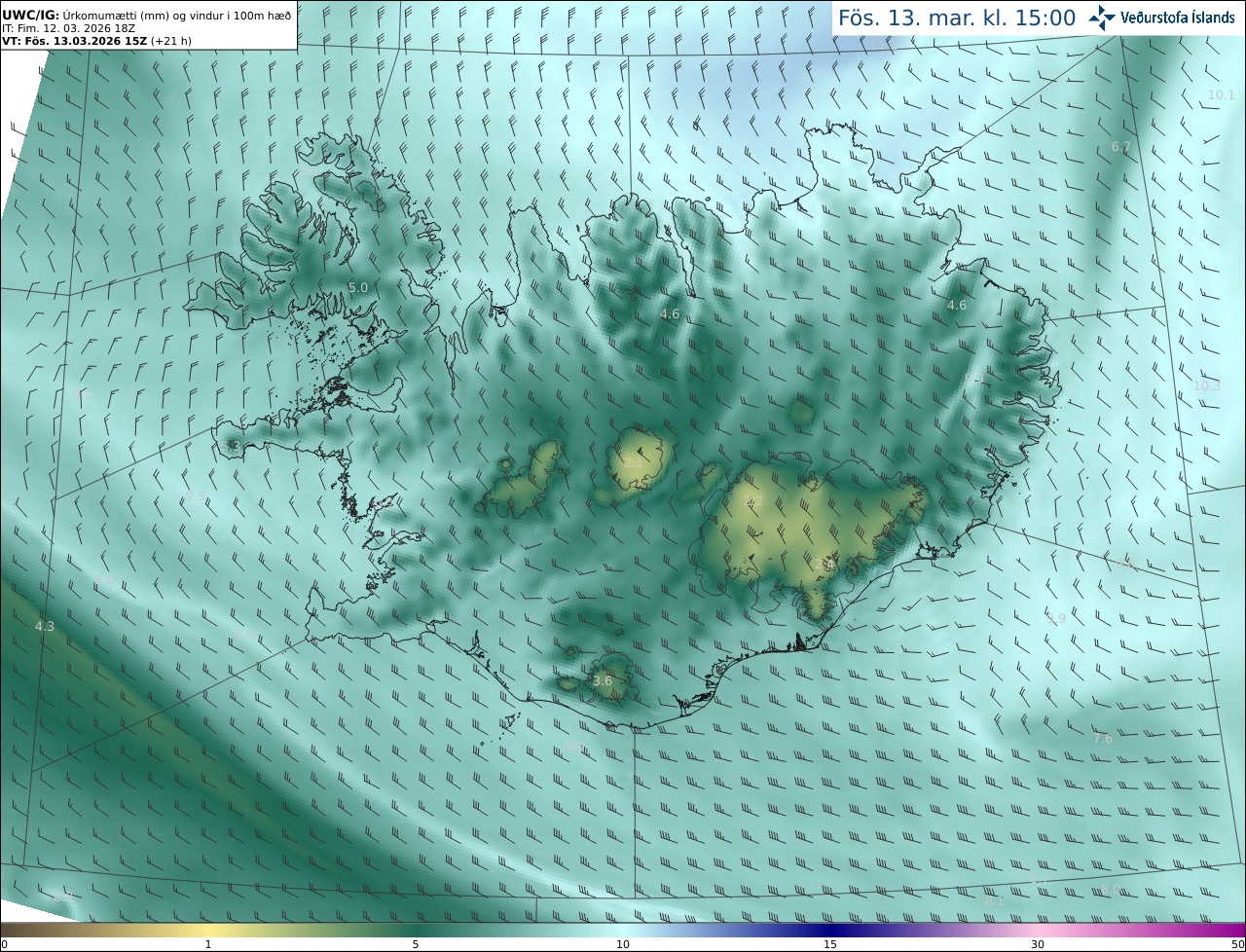This screenshot has width=1246, height=952.
Task: Click the 6.7 value label on the map
Action: tap(1121, 147)
